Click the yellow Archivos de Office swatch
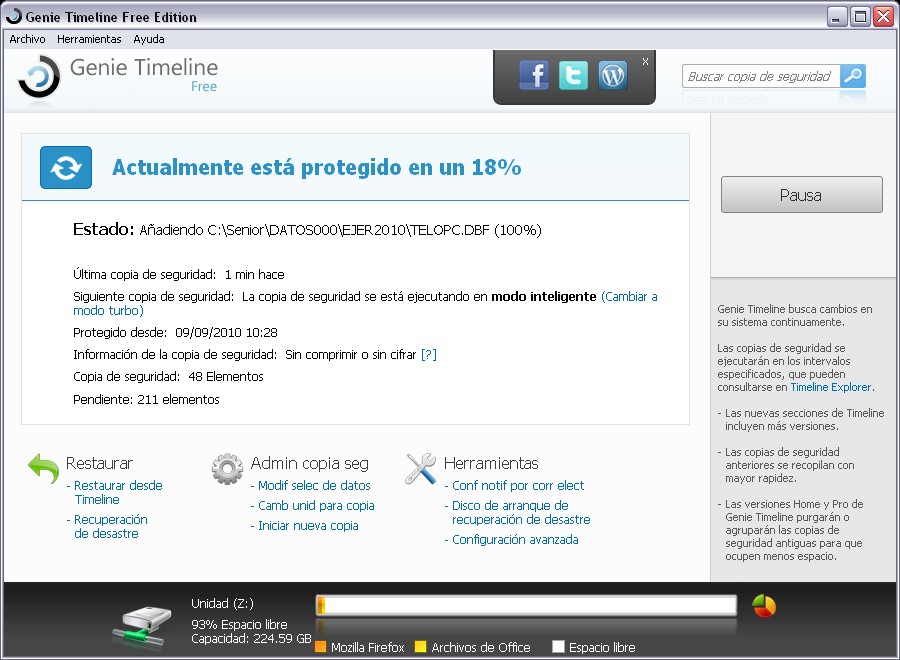The width and height of the screenshot is (900, 660). click(420, 647)
